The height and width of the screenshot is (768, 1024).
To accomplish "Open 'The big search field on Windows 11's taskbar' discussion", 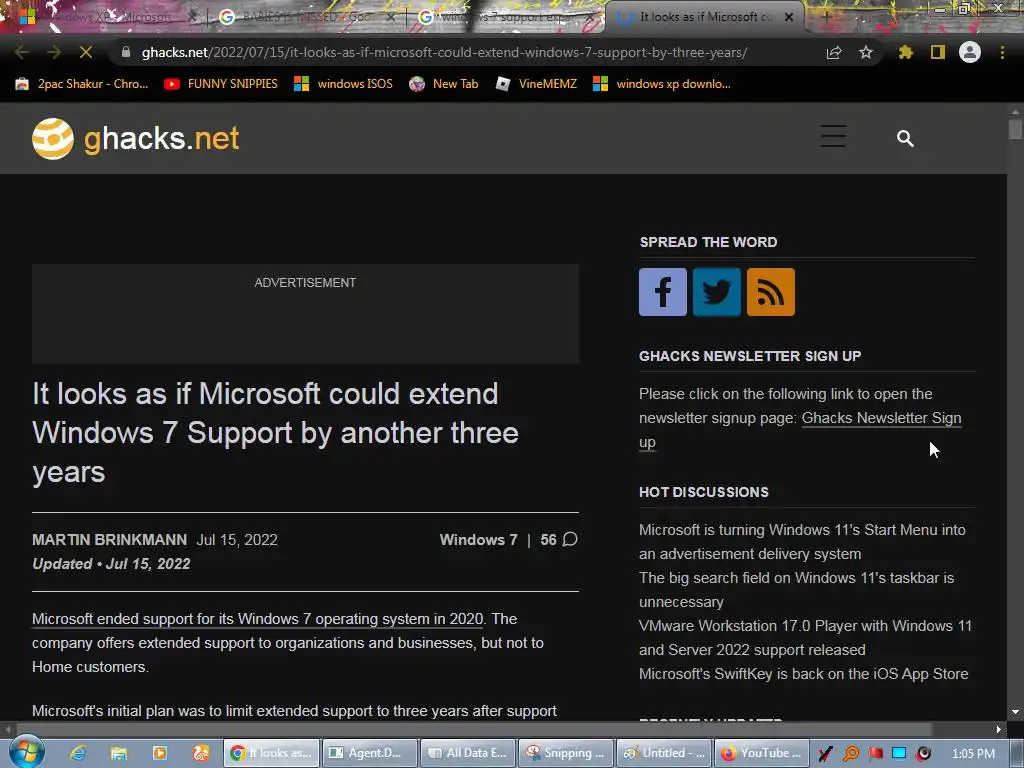I will click(x=796, y=590).
